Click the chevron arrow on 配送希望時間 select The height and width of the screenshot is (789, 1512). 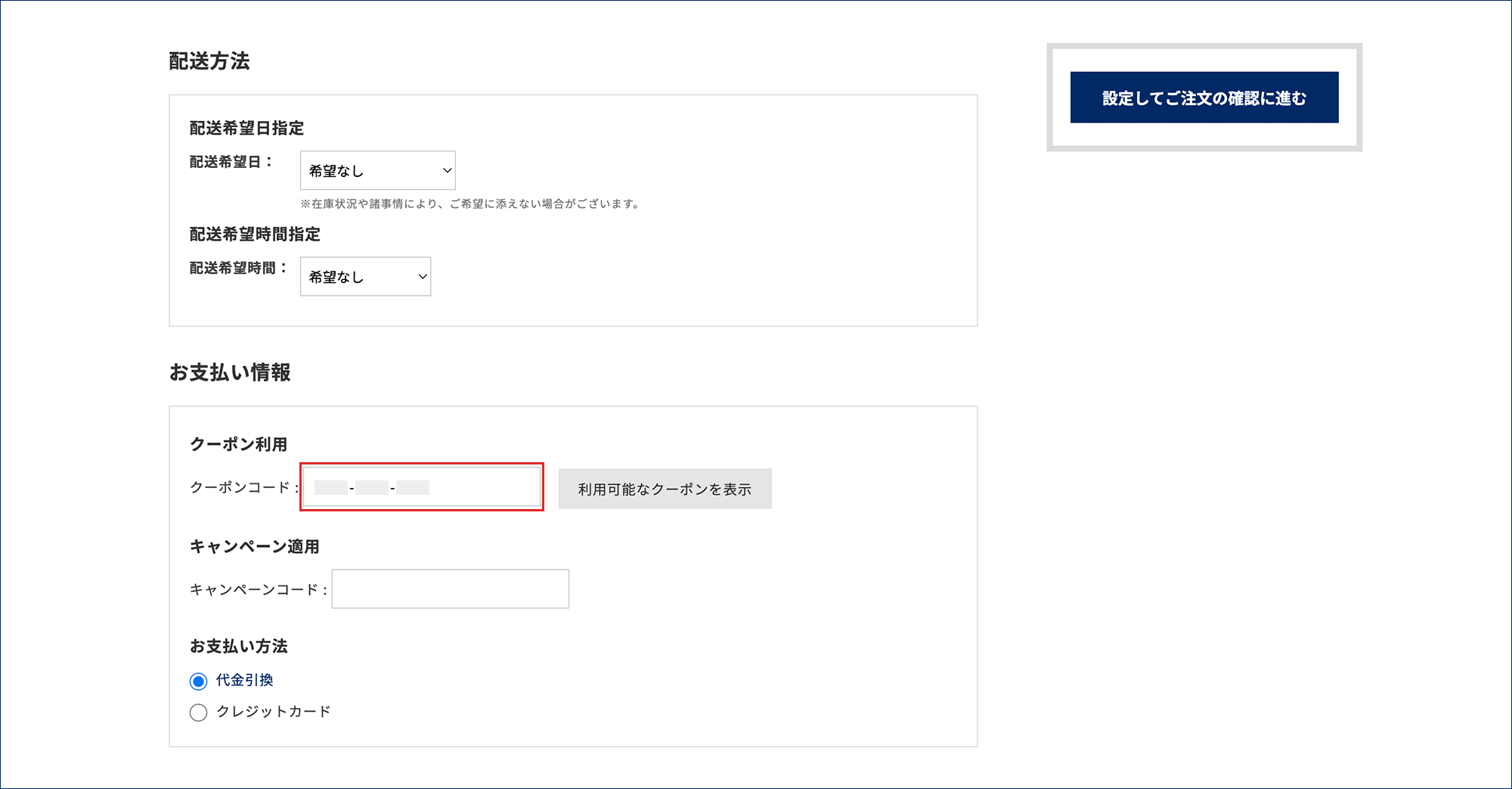click(x=423, y=277)
